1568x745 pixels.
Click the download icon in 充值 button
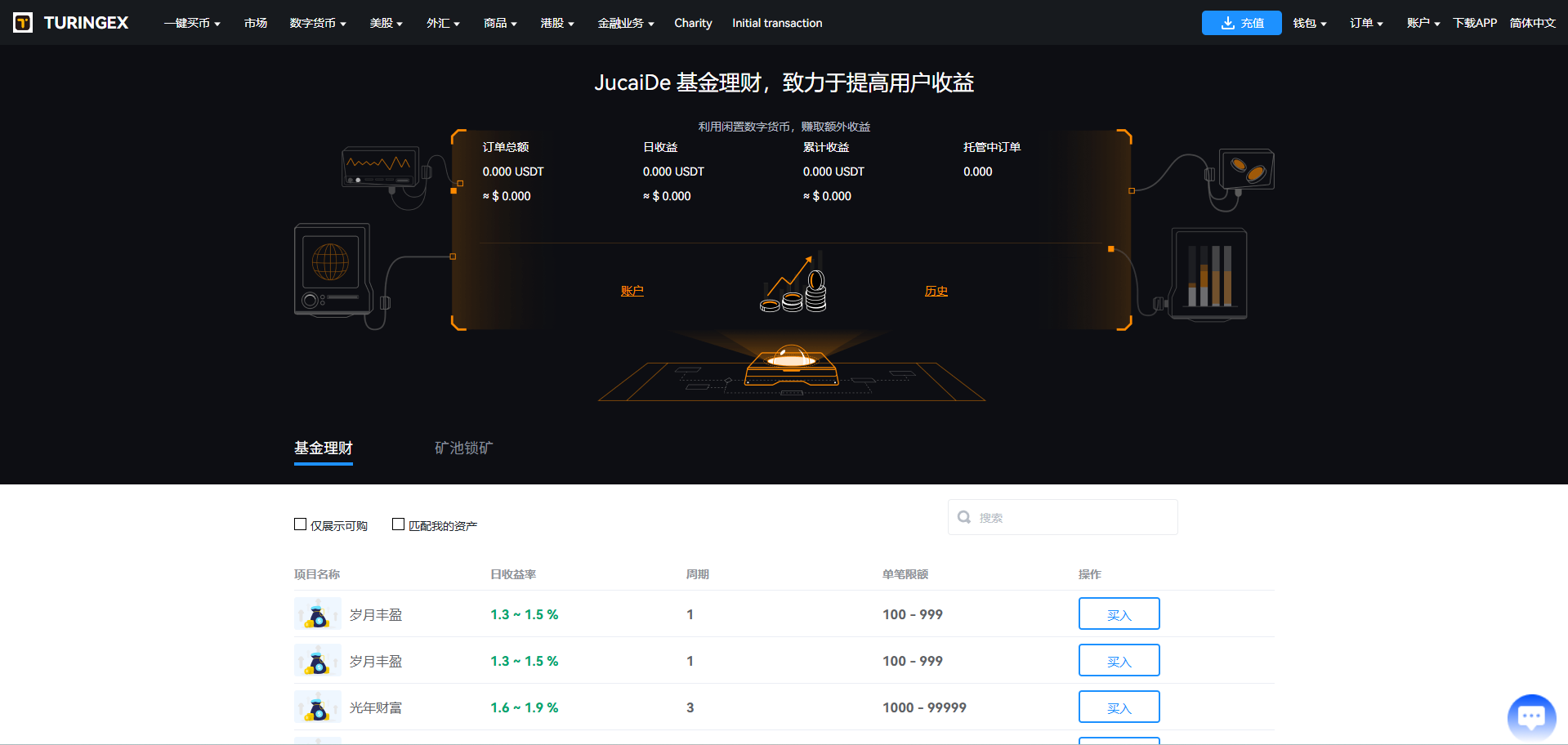pyautogui.click(x=1227, y=23)
